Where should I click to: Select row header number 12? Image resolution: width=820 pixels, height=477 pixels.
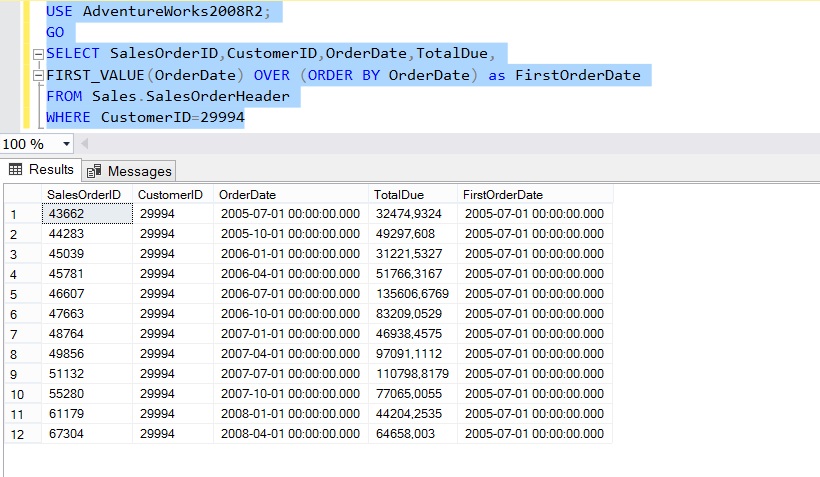pyautogui.click(x=23, y=434)
